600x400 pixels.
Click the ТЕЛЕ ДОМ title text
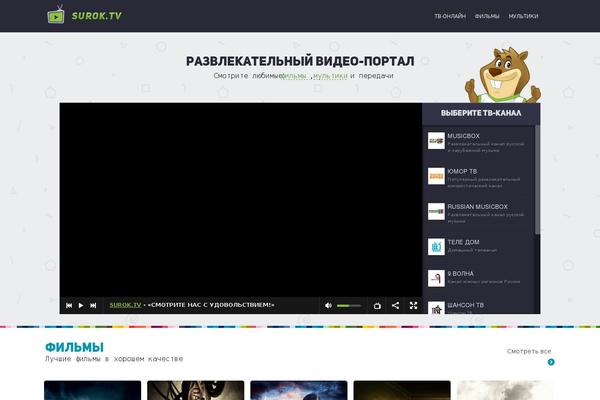(x=463, y=242)
